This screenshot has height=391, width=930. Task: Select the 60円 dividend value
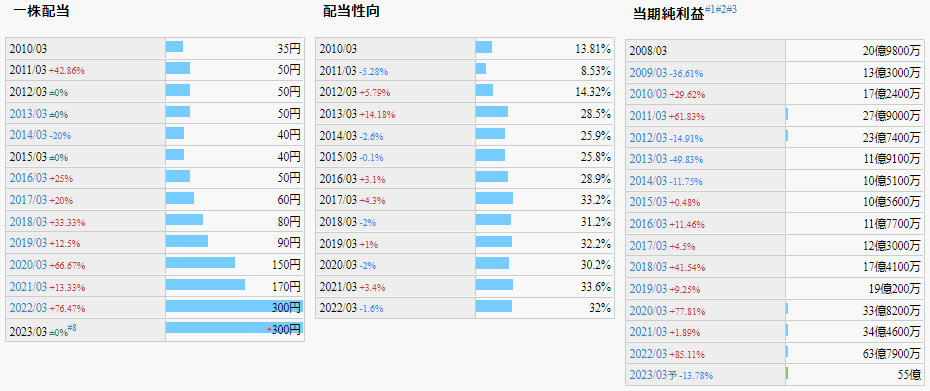tap(290, 200)
